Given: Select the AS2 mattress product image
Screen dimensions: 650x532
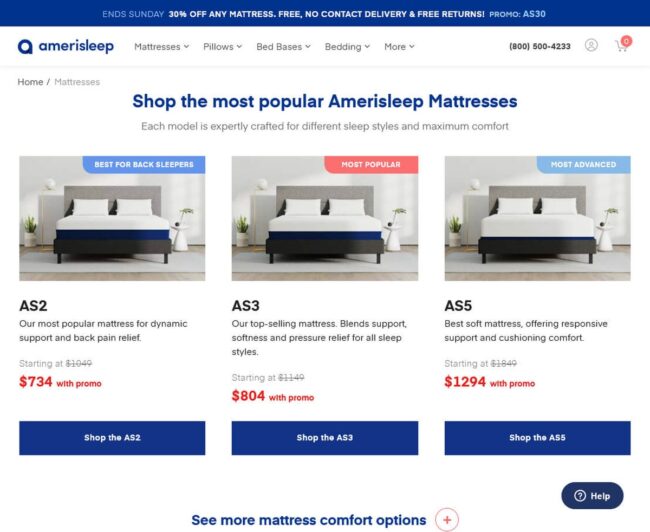Looking at the screenshot, I should coord(112,218).
